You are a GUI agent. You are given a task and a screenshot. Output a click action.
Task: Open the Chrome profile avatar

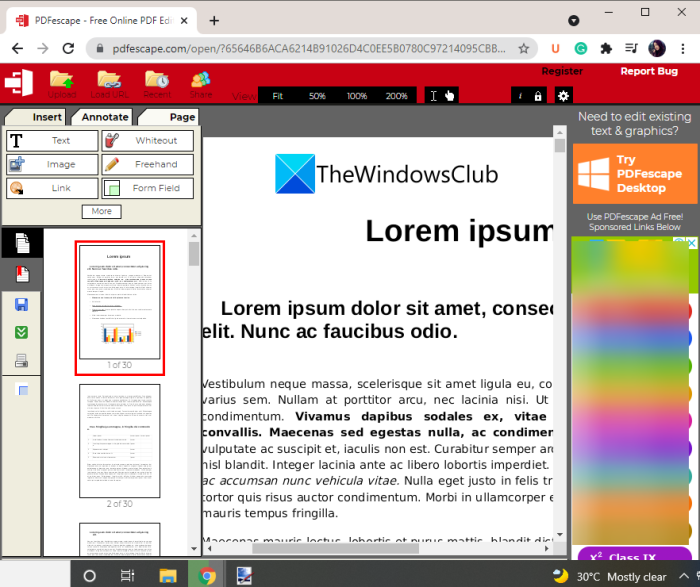point(657,48)
